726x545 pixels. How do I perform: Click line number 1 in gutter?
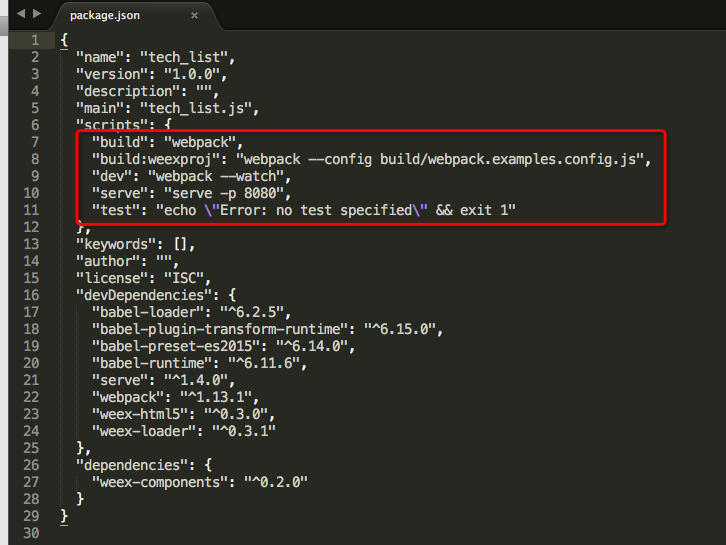35,40
